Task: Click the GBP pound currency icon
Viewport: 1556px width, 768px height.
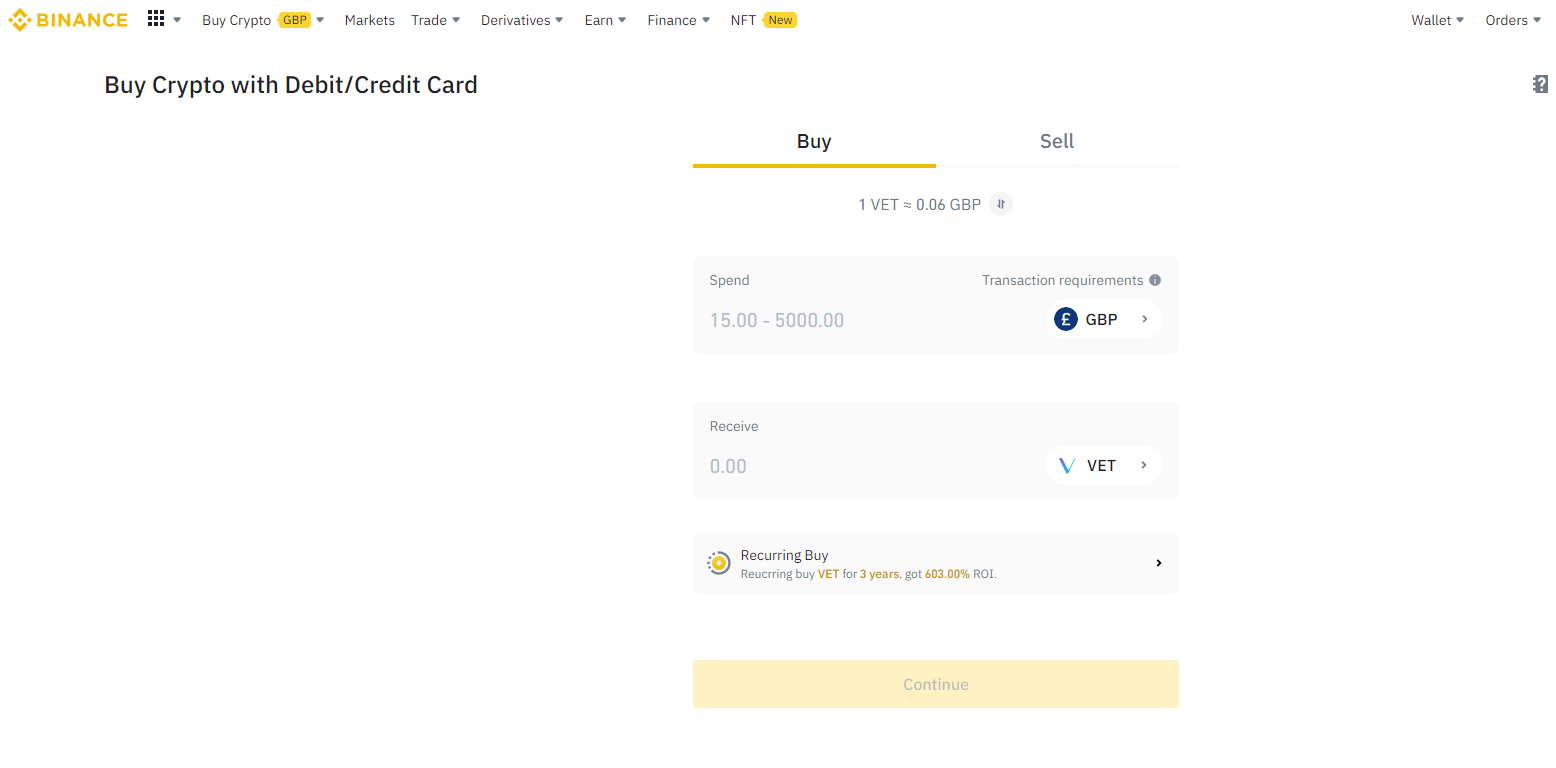Action: click(x=1066, y=319)
